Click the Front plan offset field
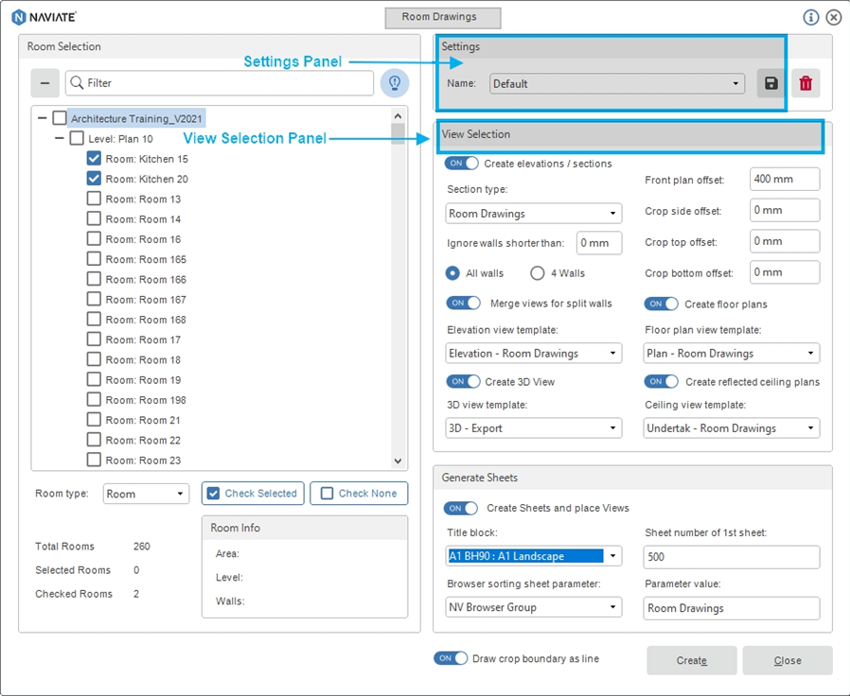The image size is (850, 696). click(x=785, y=179)
